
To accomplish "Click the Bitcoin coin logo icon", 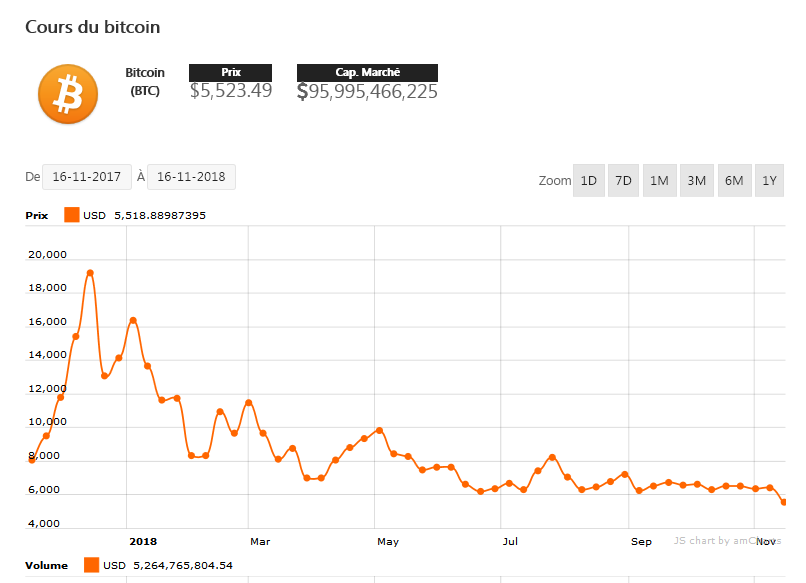I will [x=67, y=93].
